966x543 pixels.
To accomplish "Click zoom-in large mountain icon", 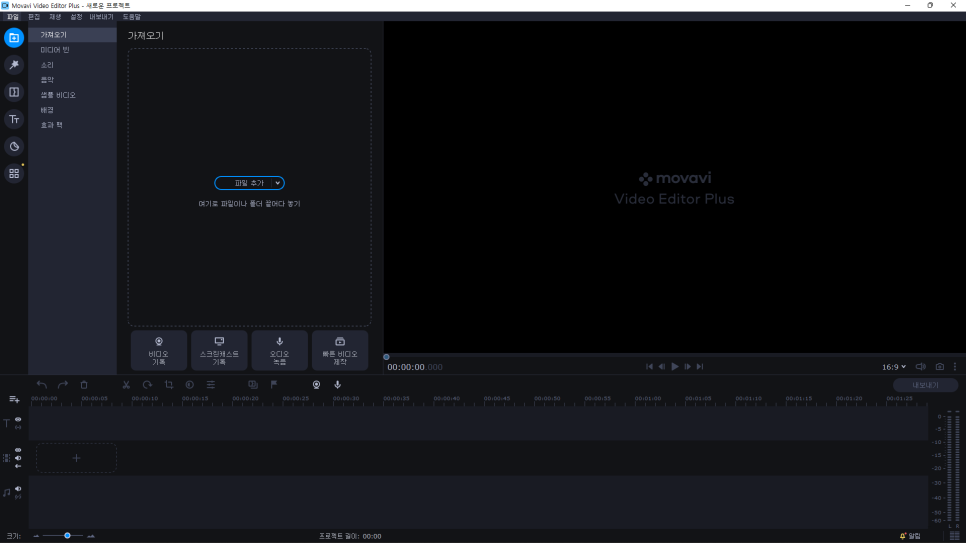I will pos(91,536).
